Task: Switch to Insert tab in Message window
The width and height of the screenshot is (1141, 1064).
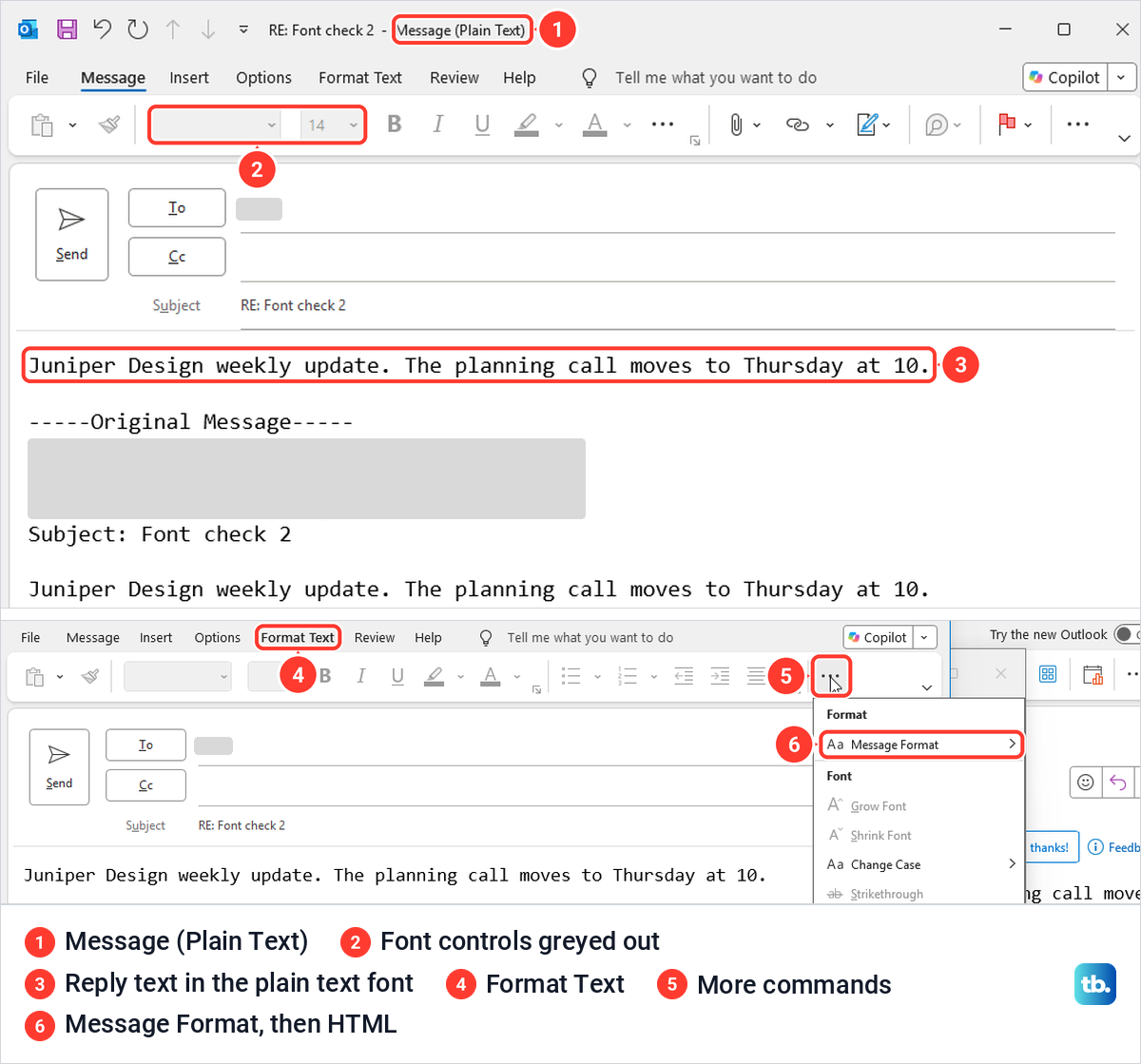Action: [x=189, y=78]
